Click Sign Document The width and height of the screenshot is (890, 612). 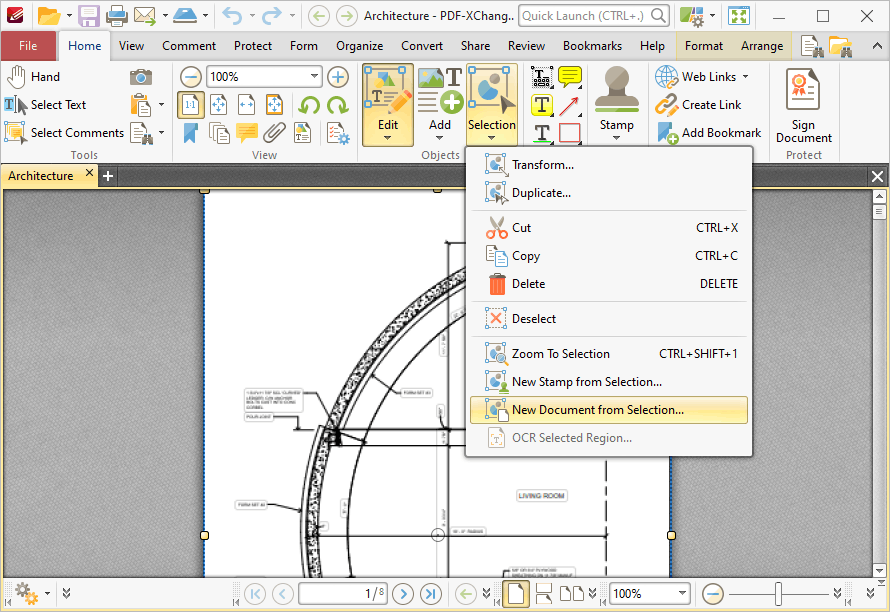pos(803,105)
